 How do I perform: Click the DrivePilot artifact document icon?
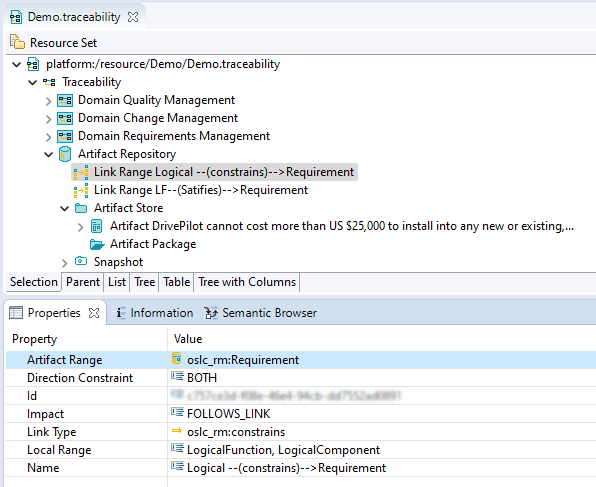click(97, 226)
